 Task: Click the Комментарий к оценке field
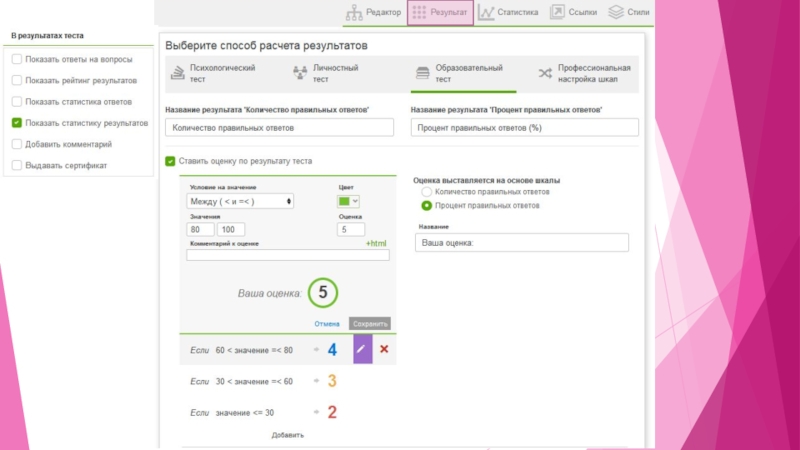(288, 255)
